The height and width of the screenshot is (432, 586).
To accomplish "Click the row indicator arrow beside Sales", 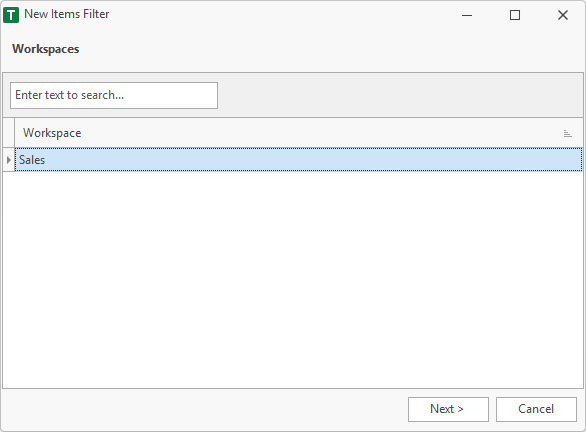I will tap(9, 160).
